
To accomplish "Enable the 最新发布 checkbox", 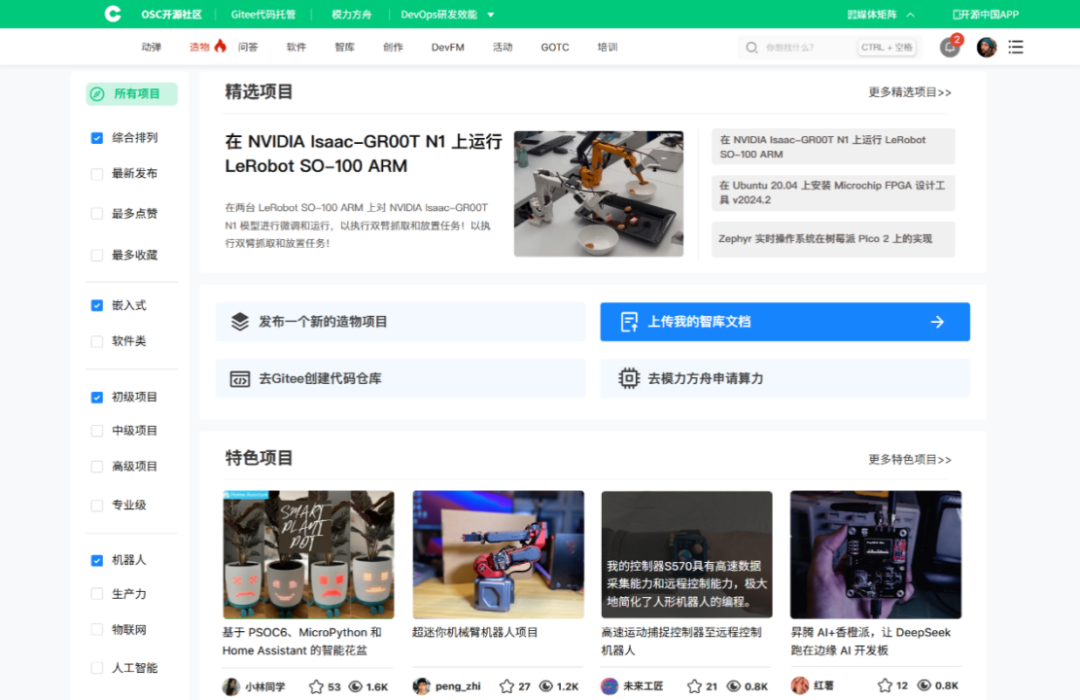I will pos(97,174).
